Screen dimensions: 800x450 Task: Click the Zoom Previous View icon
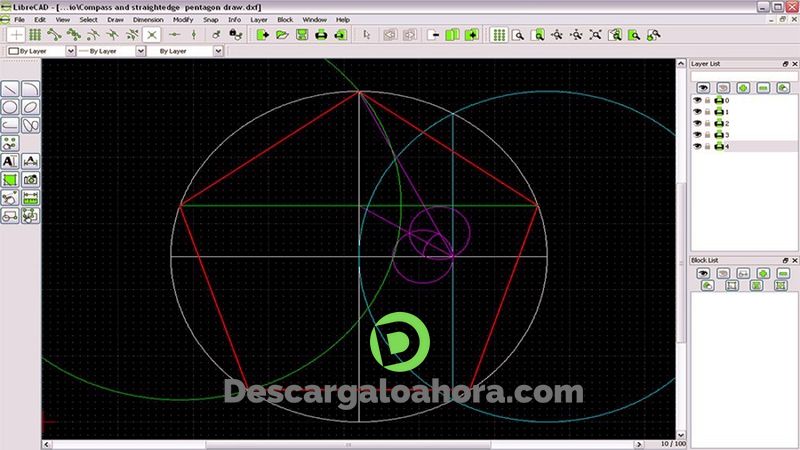point(615,35)
